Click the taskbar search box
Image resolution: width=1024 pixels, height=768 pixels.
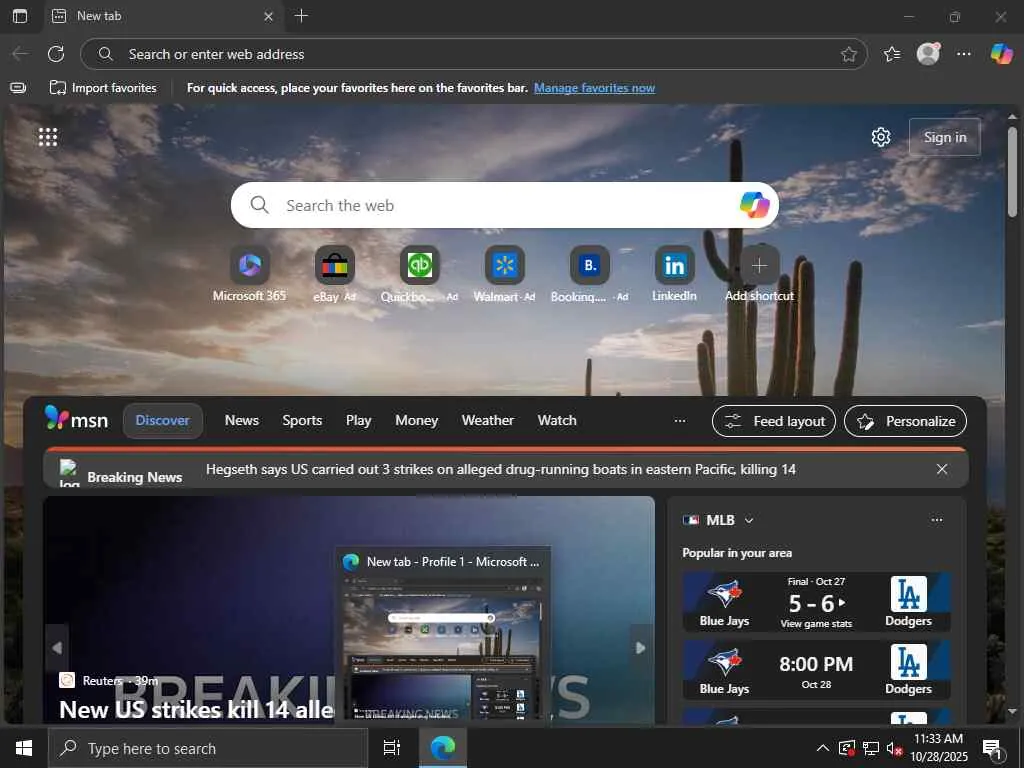[208, 748]
